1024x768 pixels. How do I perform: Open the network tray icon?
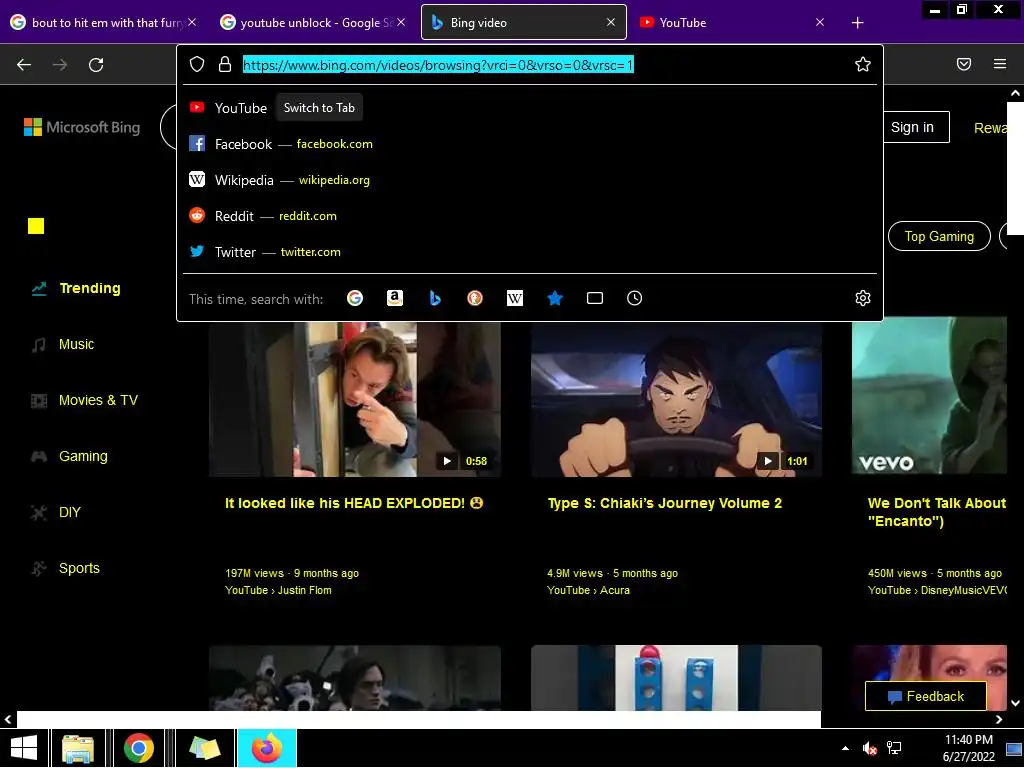(x=894, y=748)
